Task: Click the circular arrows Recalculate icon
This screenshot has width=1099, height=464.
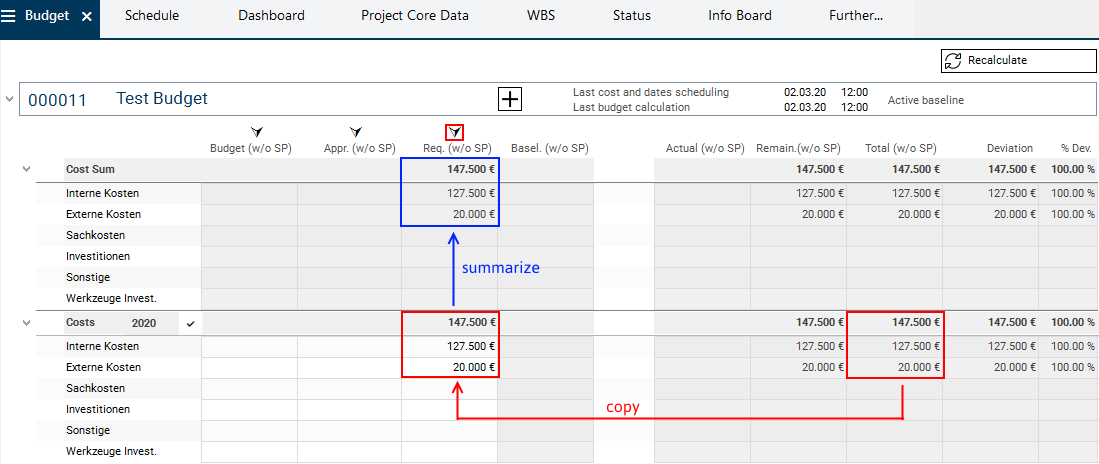Action: pos(953,60)
